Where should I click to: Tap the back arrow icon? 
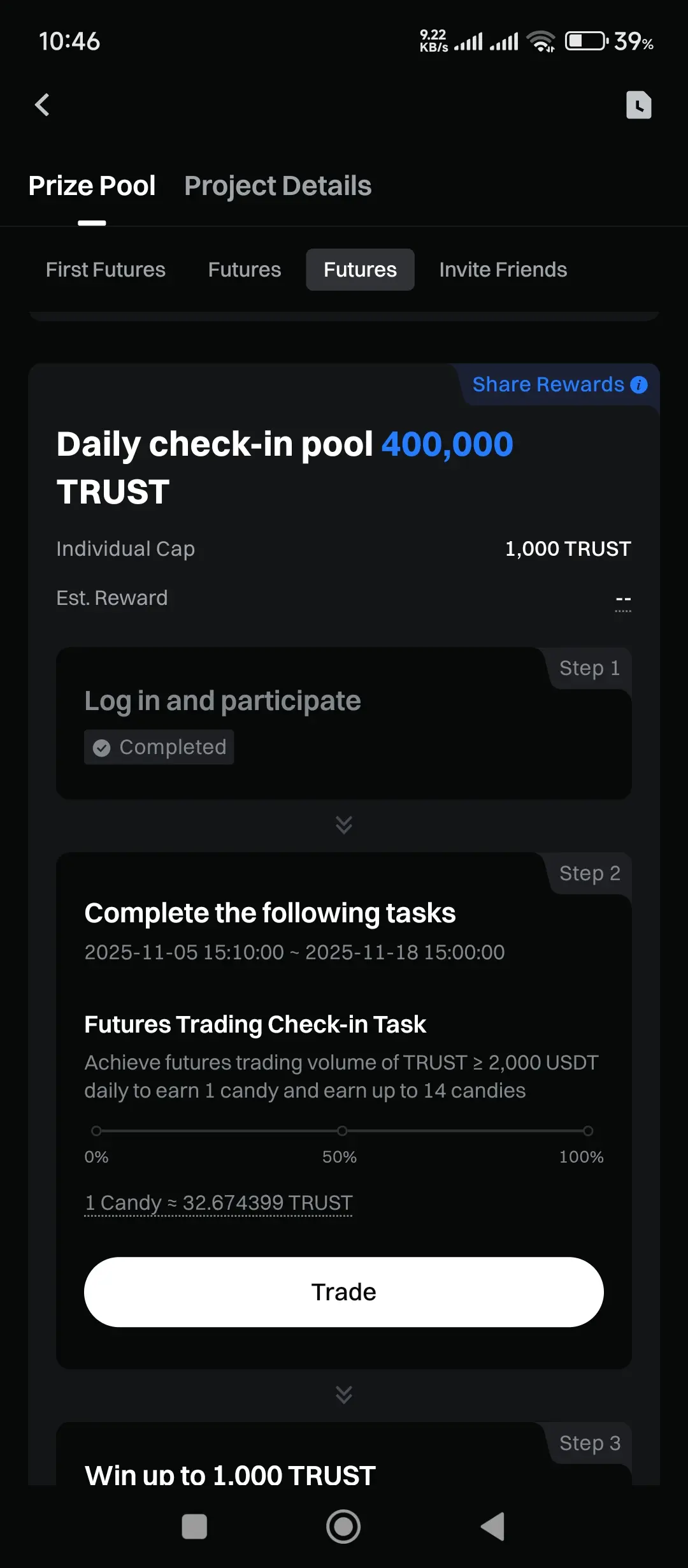[x=42, y=105]
